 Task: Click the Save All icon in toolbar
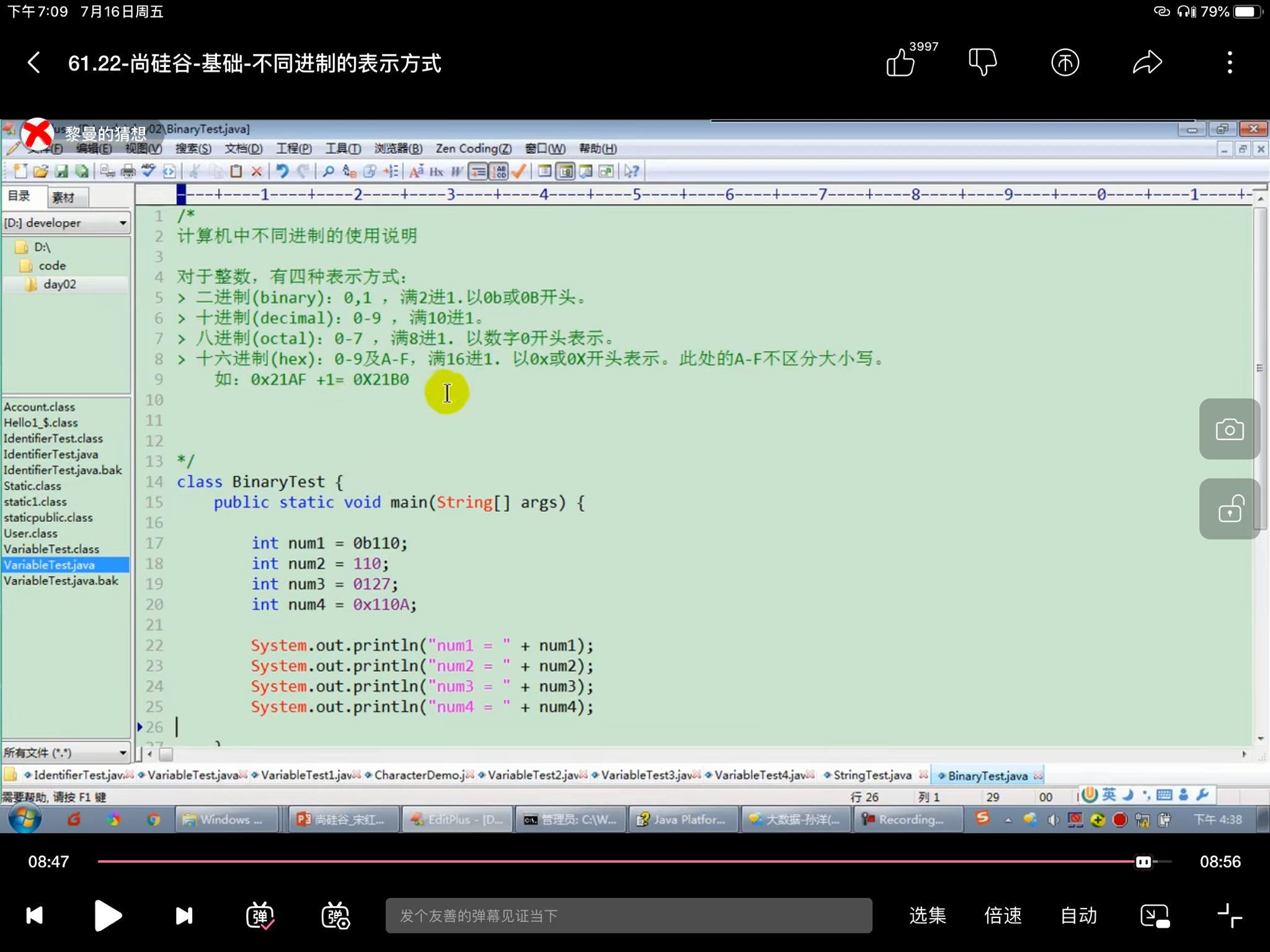coord(81,172)
